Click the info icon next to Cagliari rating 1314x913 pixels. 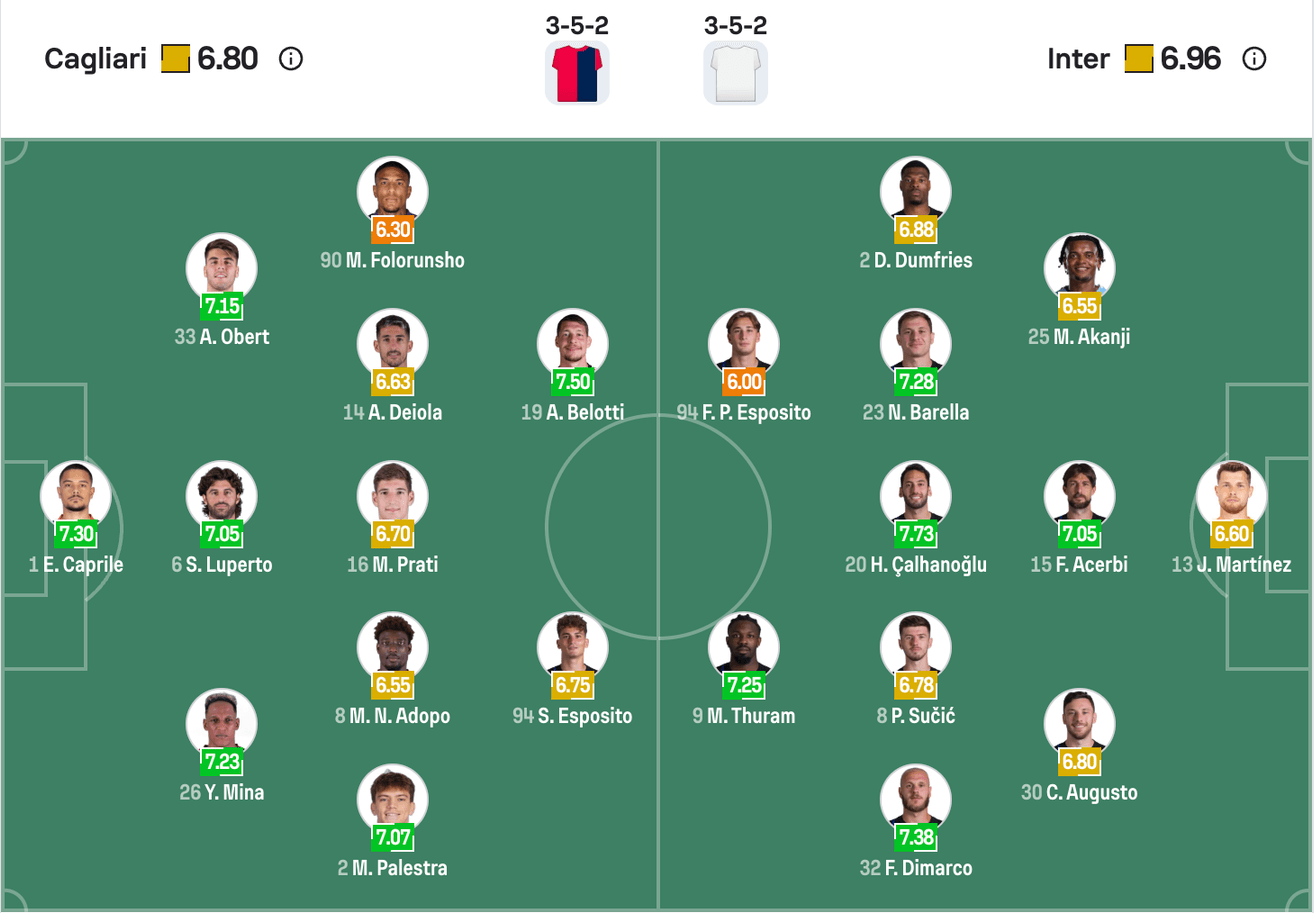[291, 59]
